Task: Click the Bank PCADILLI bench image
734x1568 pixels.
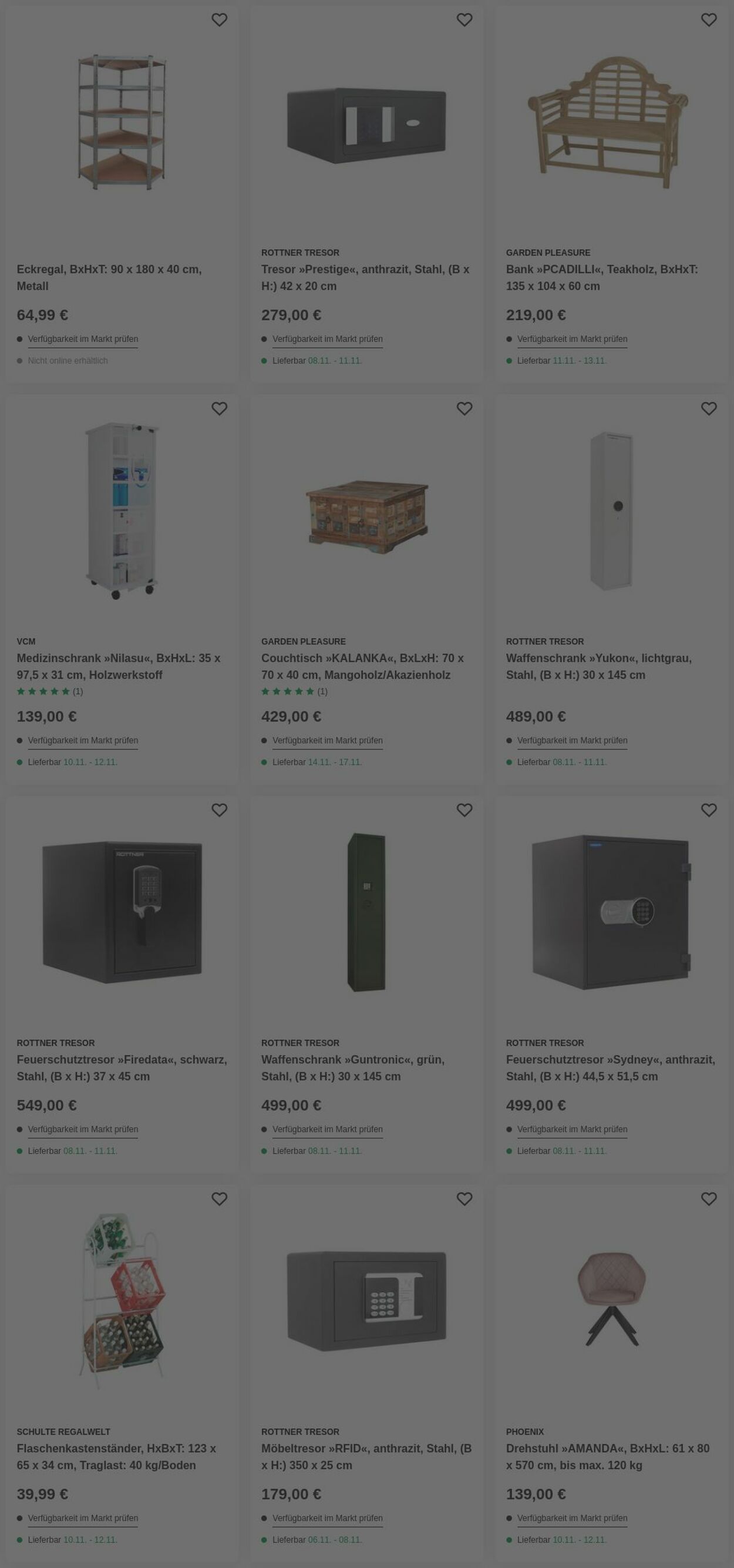Action: coord(608,122)
